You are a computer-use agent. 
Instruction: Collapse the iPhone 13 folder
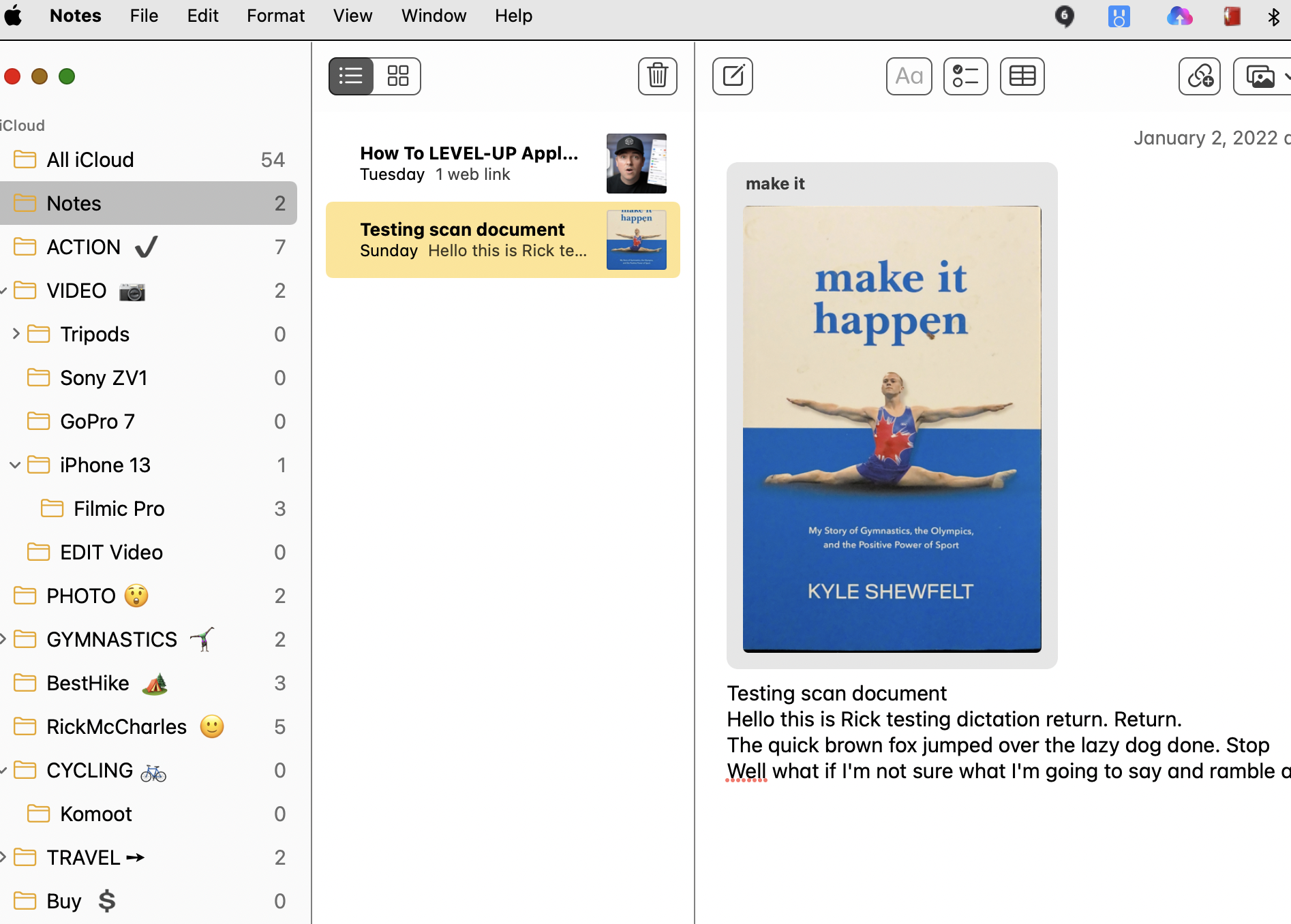pos(15,465)
